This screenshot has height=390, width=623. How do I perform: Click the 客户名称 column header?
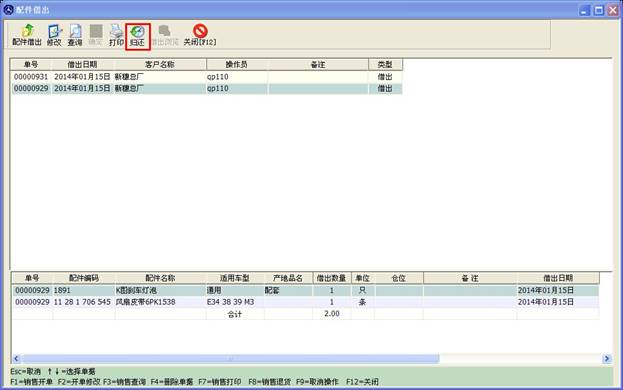[x=160, y=64]
